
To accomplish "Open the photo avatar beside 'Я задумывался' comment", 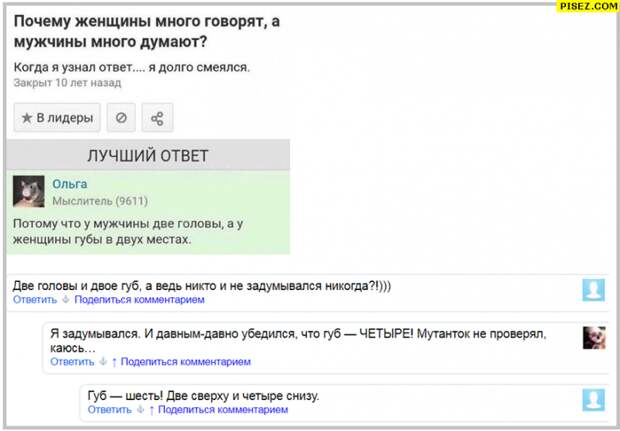I will click(x=594, y=338).
